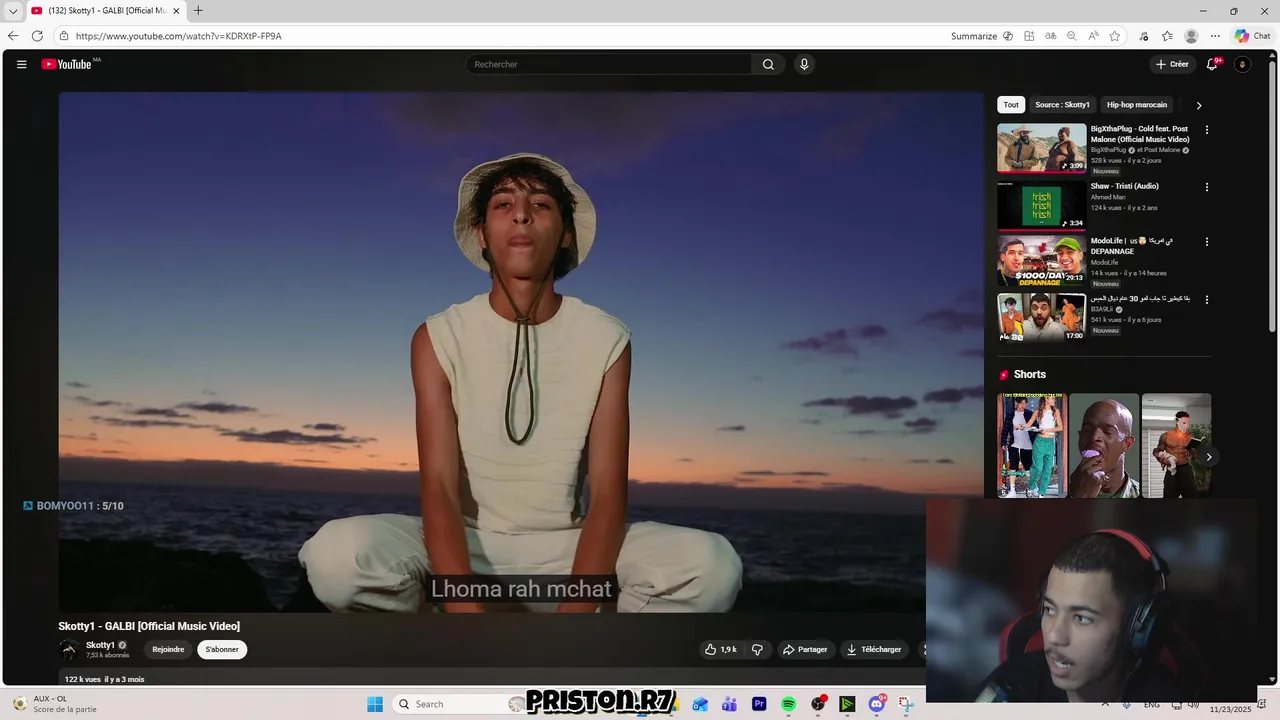This screenshot has height=720, width=1280.
Task: Open the Shaw - Tristi (Audio) title
Action: click(x=1125, y=186)
